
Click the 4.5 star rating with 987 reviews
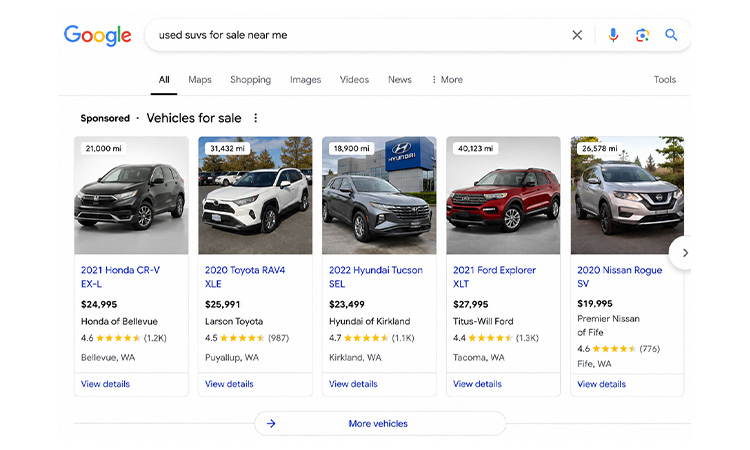(x=247, y=338)
